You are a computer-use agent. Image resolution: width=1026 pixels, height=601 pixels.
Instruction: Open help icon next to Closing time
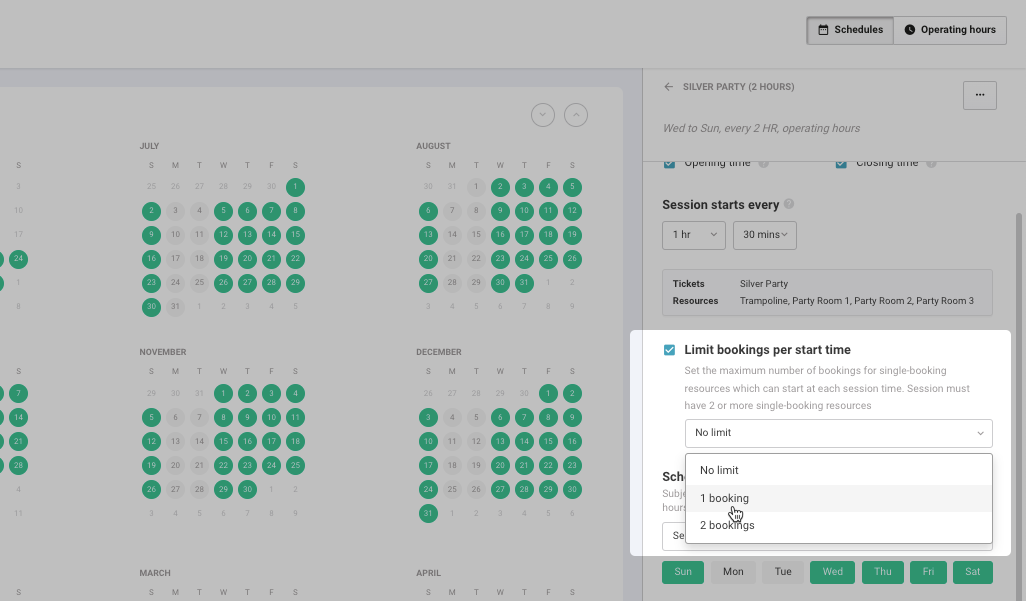(931, 162)
